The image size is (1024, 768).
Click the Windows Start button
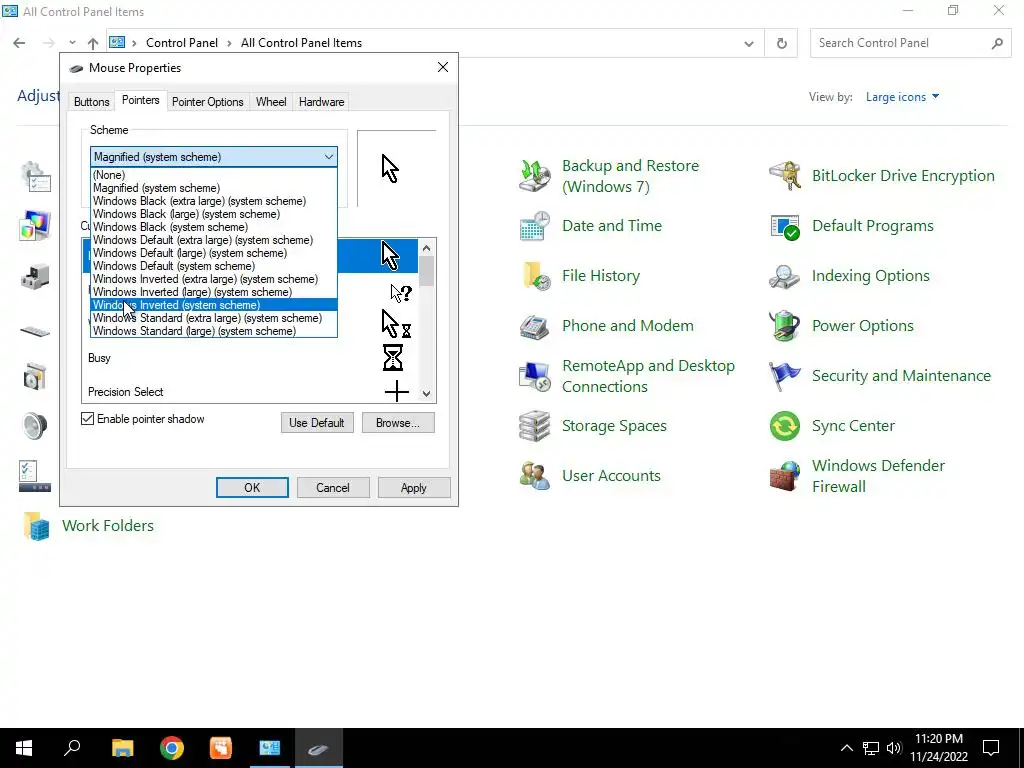[x=24, y=748]
